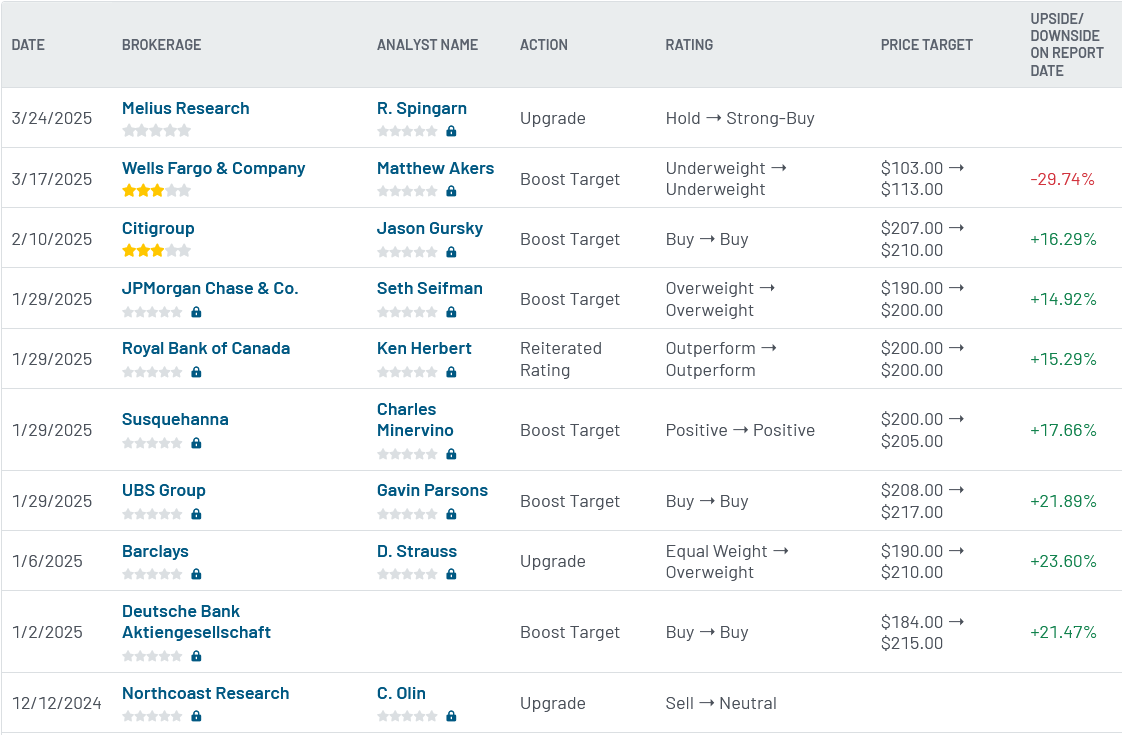Open the Barclays brokerage link

click(155, 551)
